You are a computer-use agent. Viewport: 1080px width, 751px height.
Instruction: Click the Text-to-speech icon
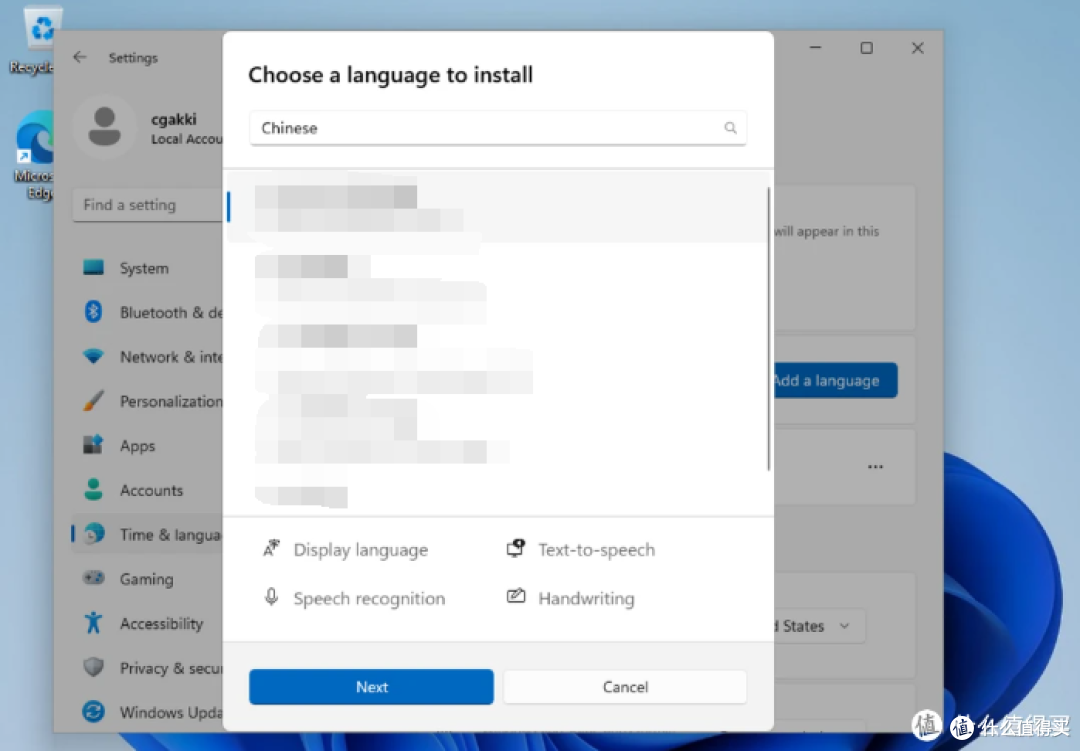click(x=516, y=548)
